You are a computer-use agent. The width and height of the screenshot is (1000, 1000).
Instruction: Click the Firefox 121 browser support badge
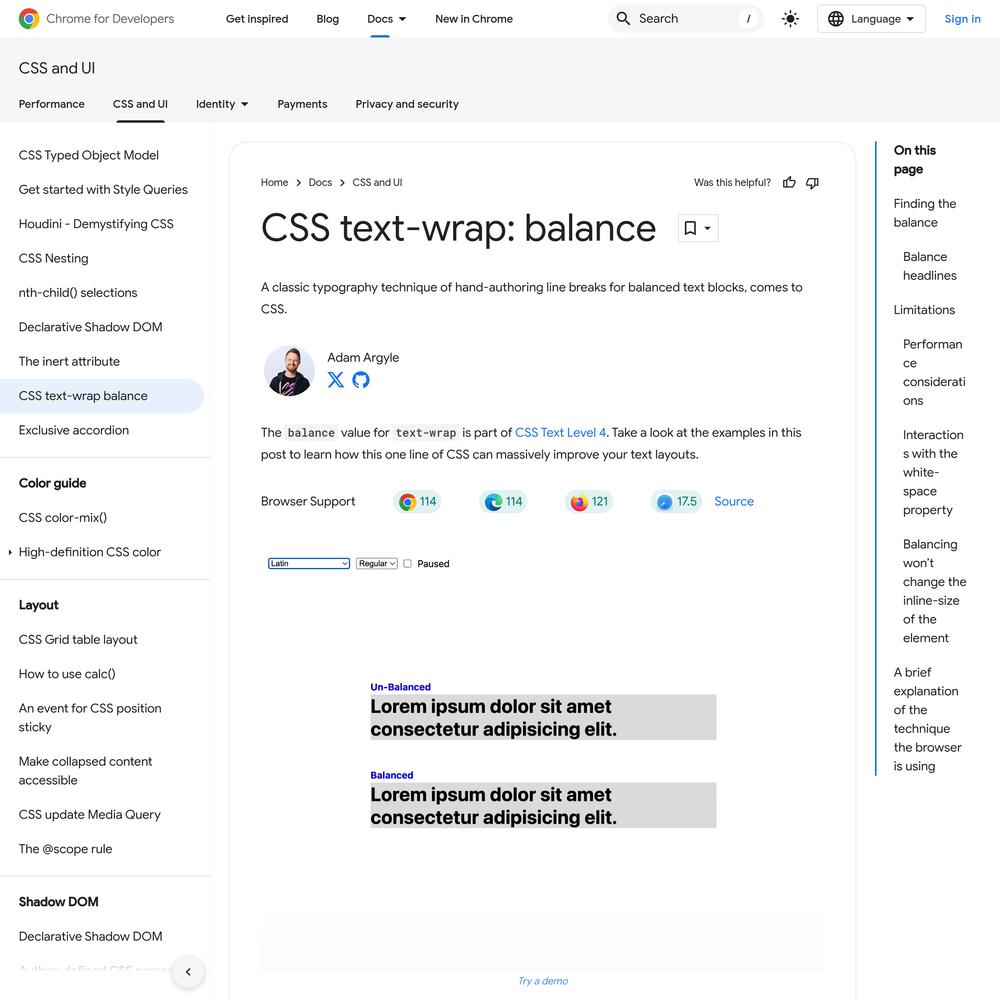pos(589,501)
